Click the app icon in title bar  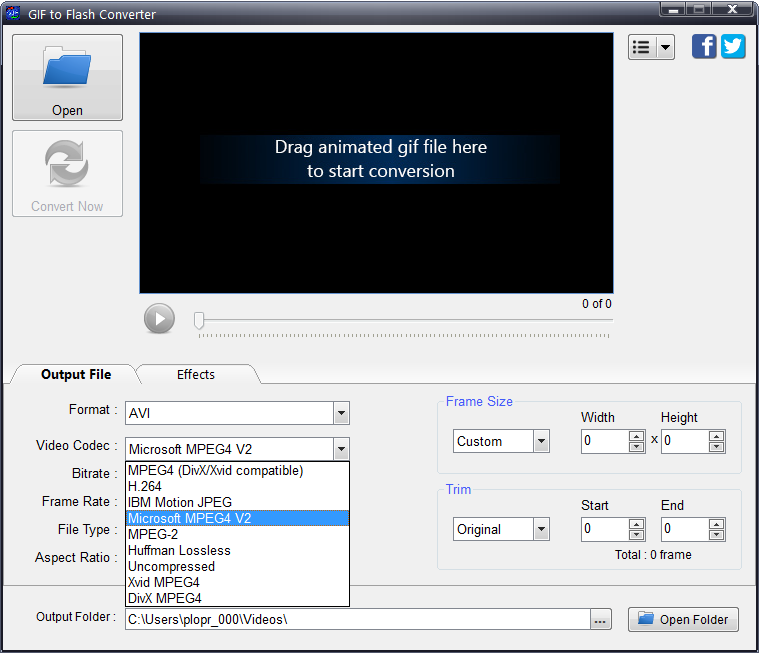[x=13, y=13]
